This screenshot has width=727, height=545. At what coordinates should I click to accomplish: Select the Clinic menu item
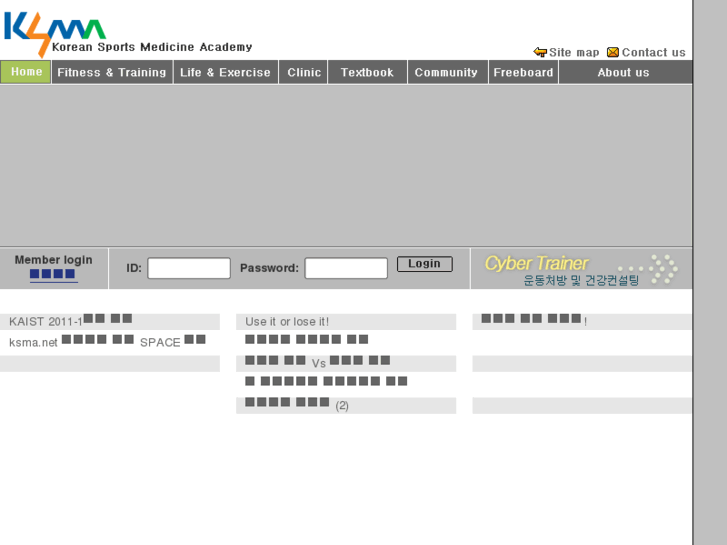pos(304,72)
